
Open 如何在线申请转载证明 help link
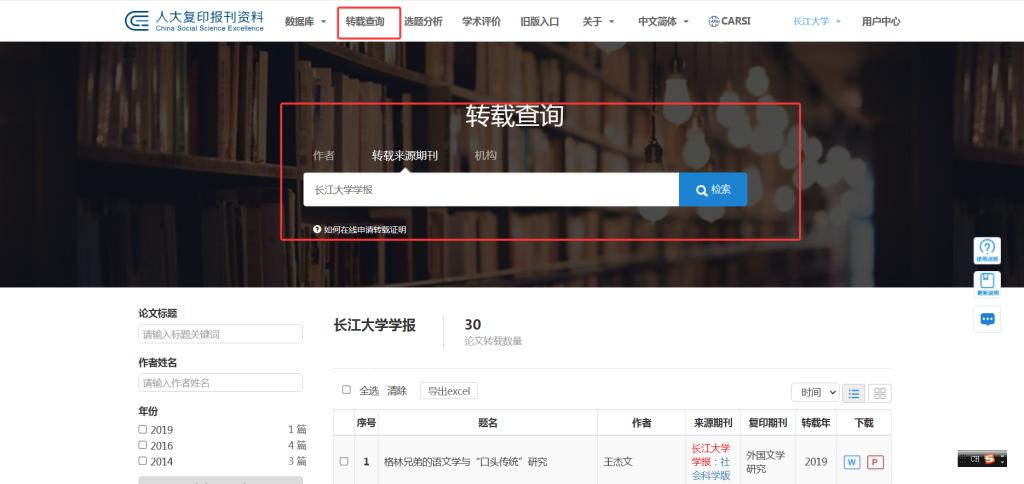(x=365, y=230)
